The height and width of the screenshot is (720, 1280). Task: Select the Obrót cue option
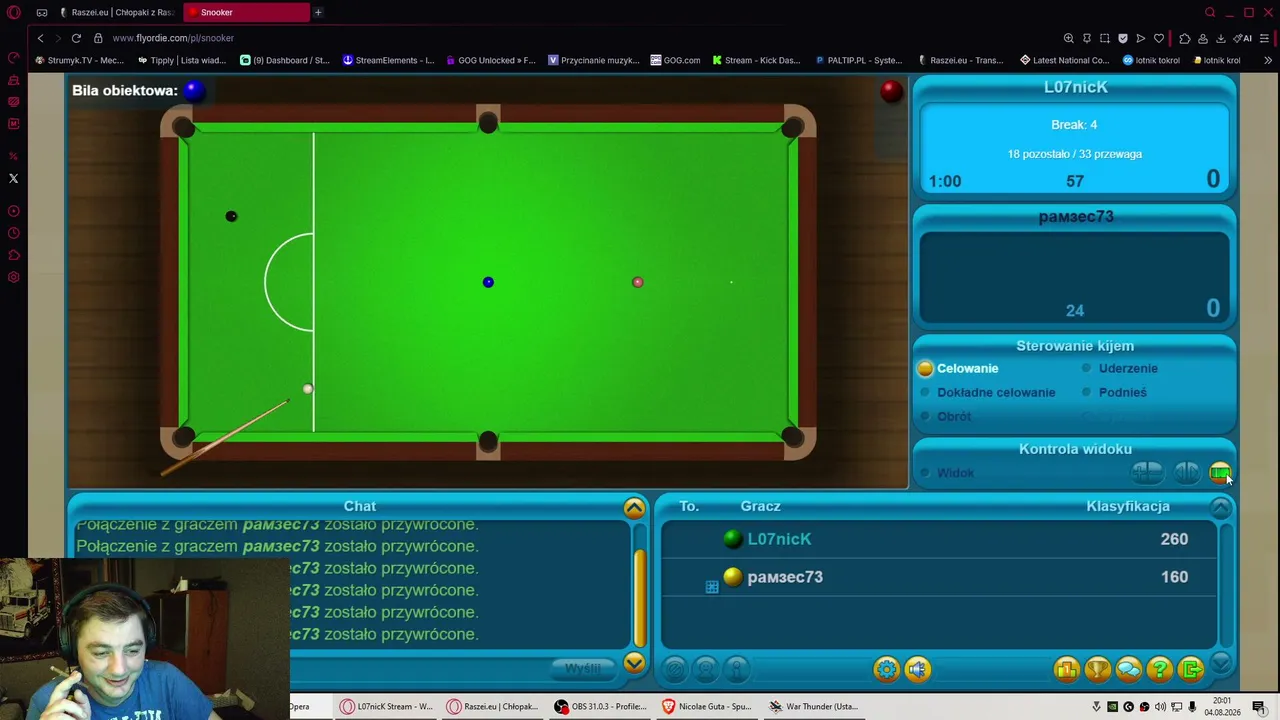point(946,416)
